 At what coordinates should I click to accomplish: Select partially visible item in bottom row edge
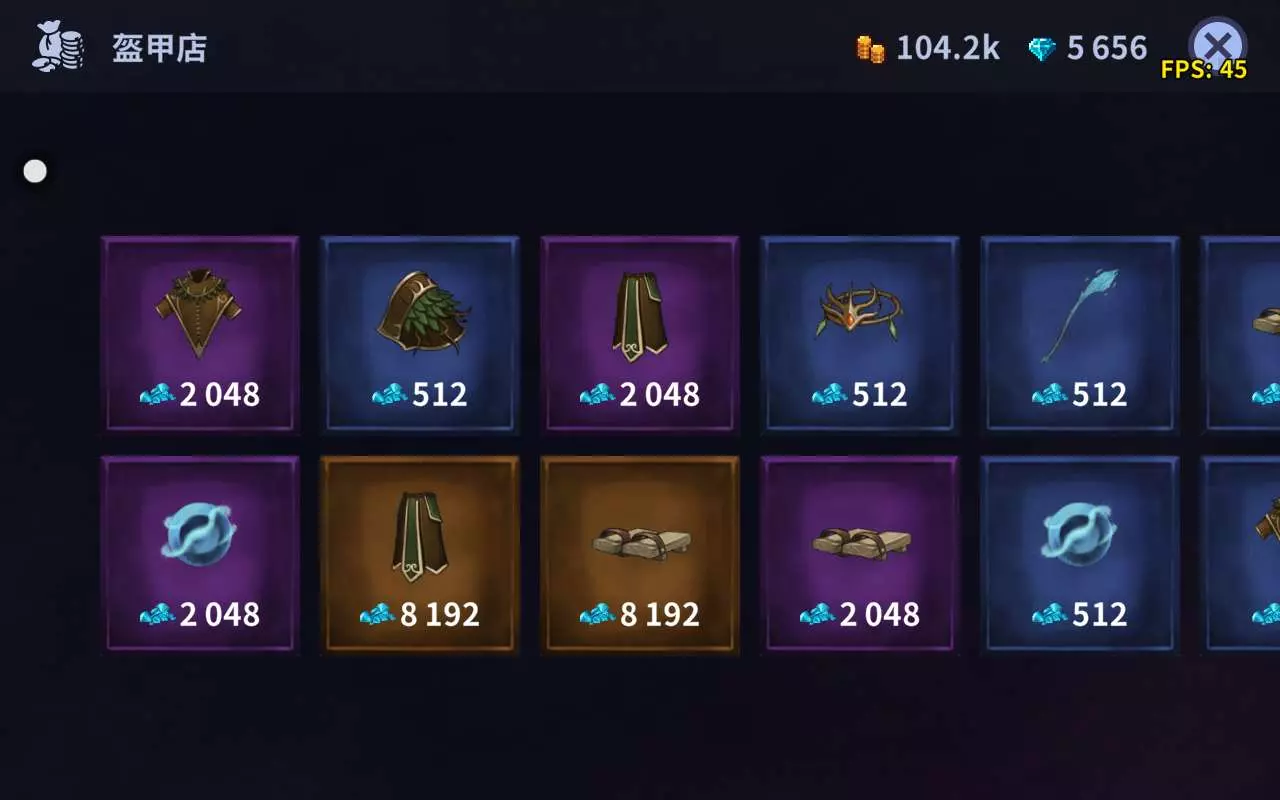click(x=1240, y=554)
